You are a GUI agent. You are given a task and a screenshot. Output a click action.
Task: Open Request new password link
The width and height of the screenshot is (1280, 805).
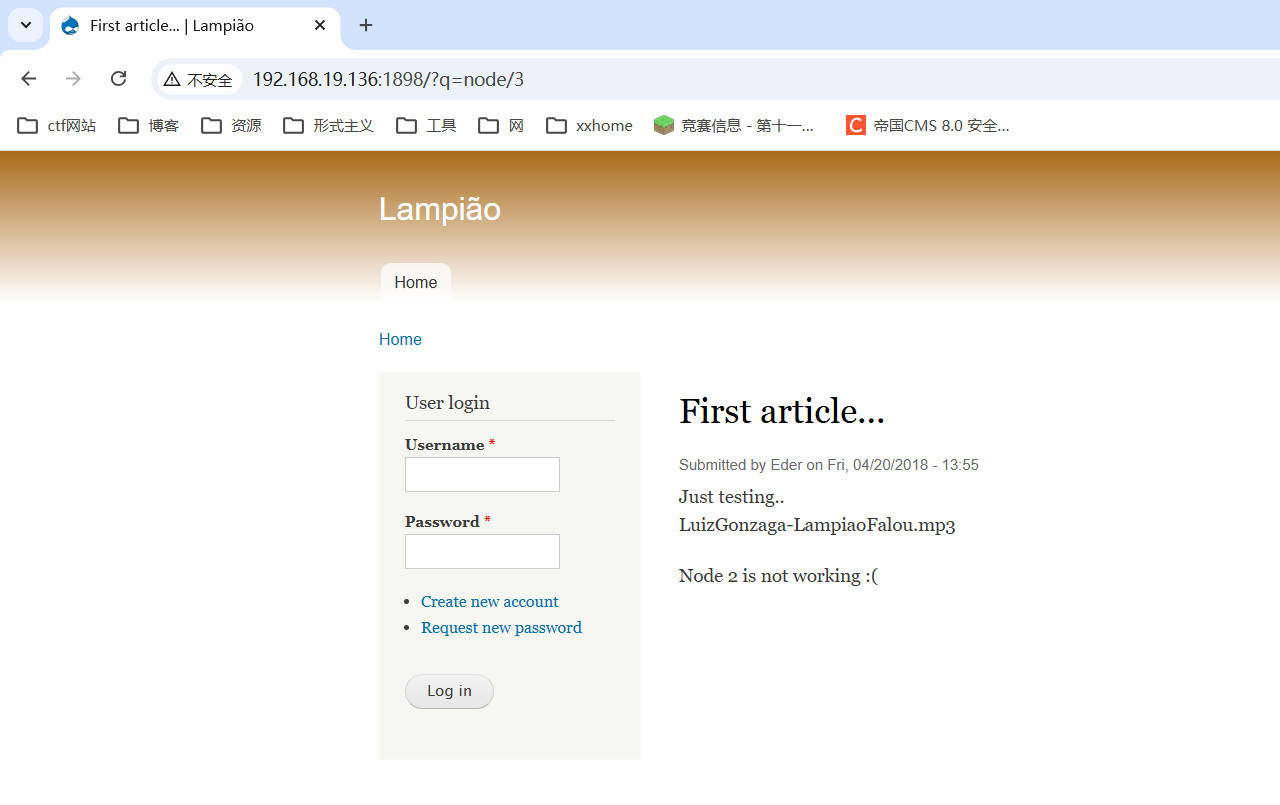501,628
